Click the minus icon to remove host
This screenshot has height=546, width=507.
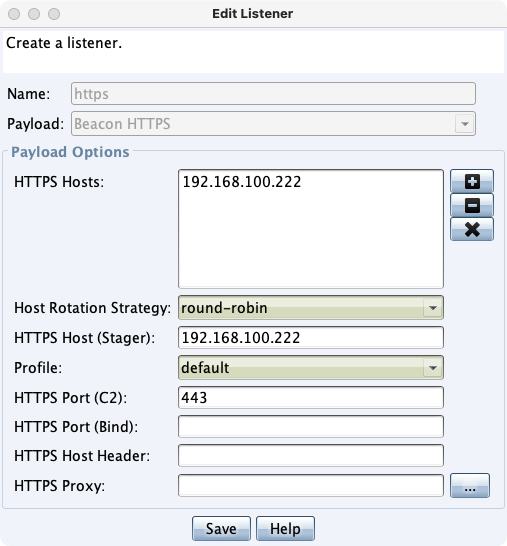(x=472, y=205)
